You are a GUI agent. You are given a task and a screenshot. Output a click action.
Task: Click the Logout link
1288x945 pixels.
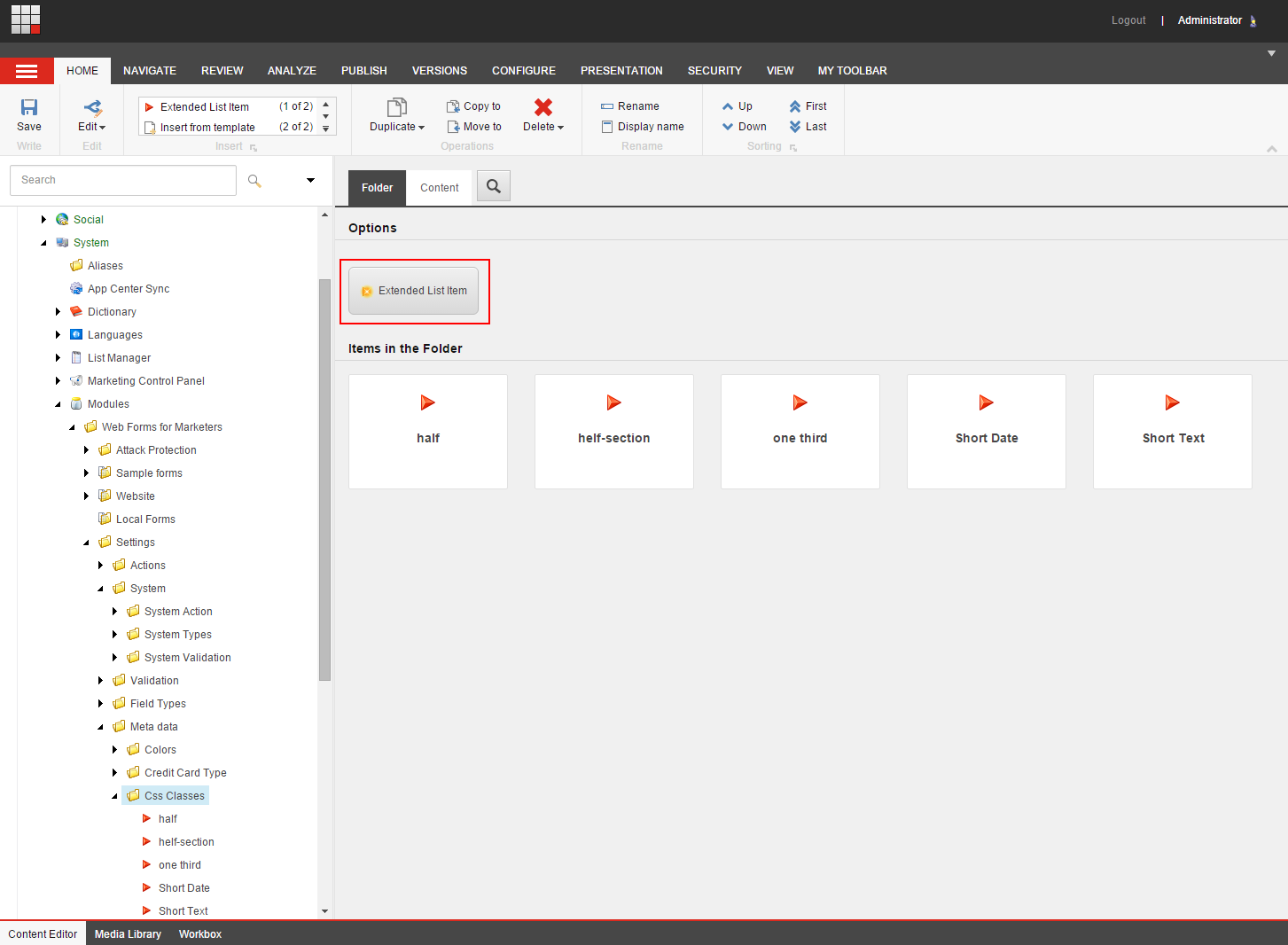(x=1128, y=20)
